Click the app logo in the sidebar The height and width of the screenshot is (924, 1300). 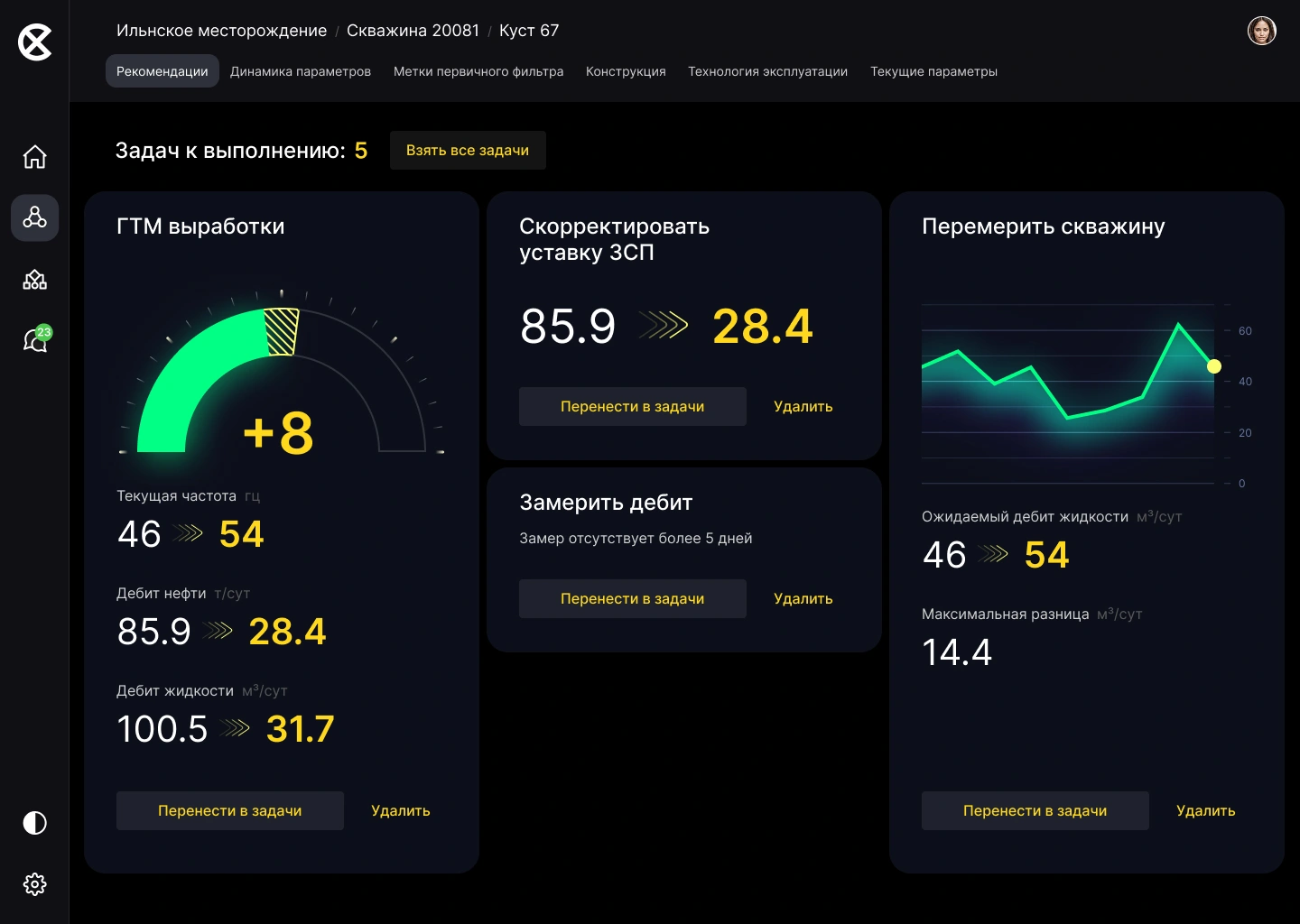(x=35, y=42)
